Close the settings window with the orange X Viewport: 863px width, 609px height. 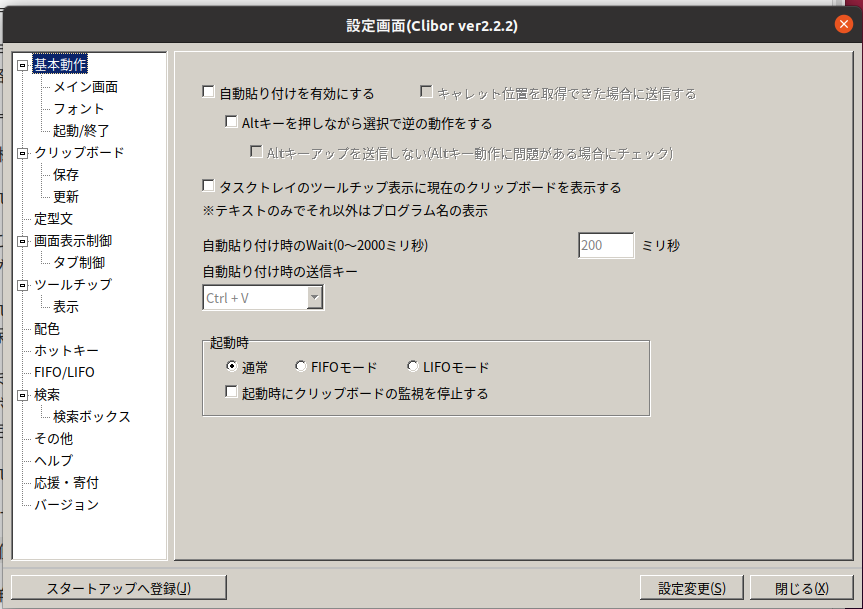pos(843,24)
